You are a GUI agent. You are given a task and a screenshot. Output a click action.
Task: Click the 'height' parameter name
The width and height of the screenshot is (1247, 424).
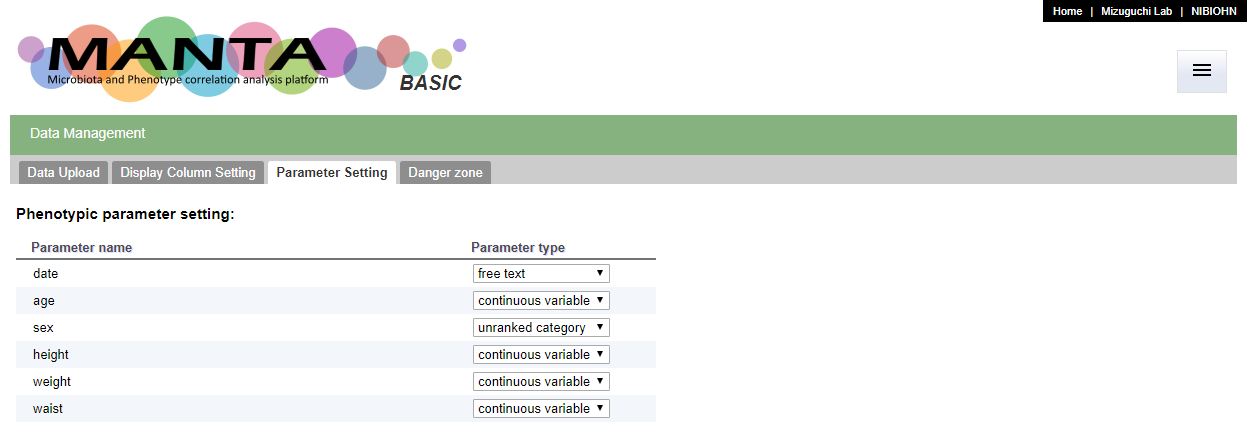coord(51,354)
